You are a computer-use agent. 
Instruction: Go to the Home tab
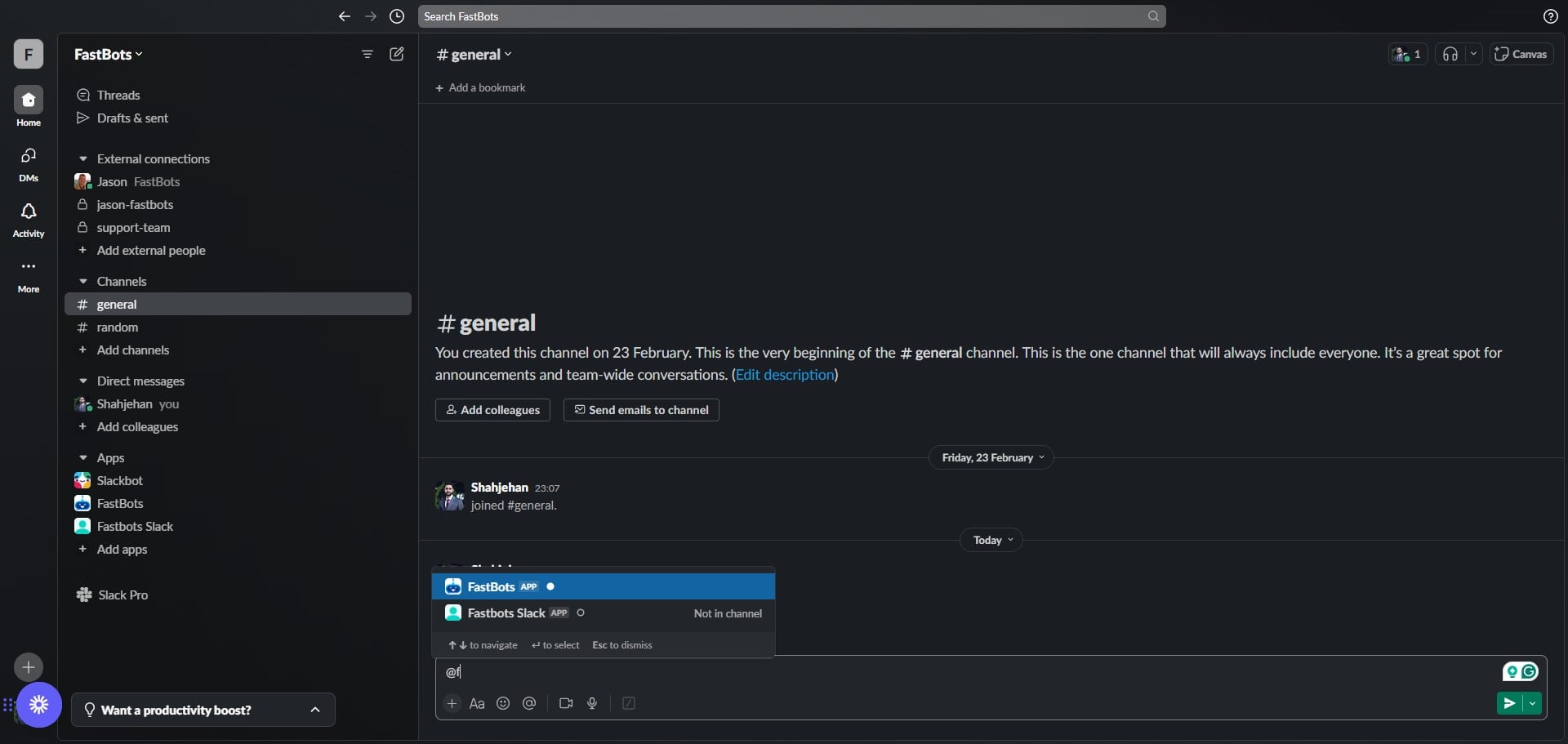pyautogui.click(x=29, y=107)
